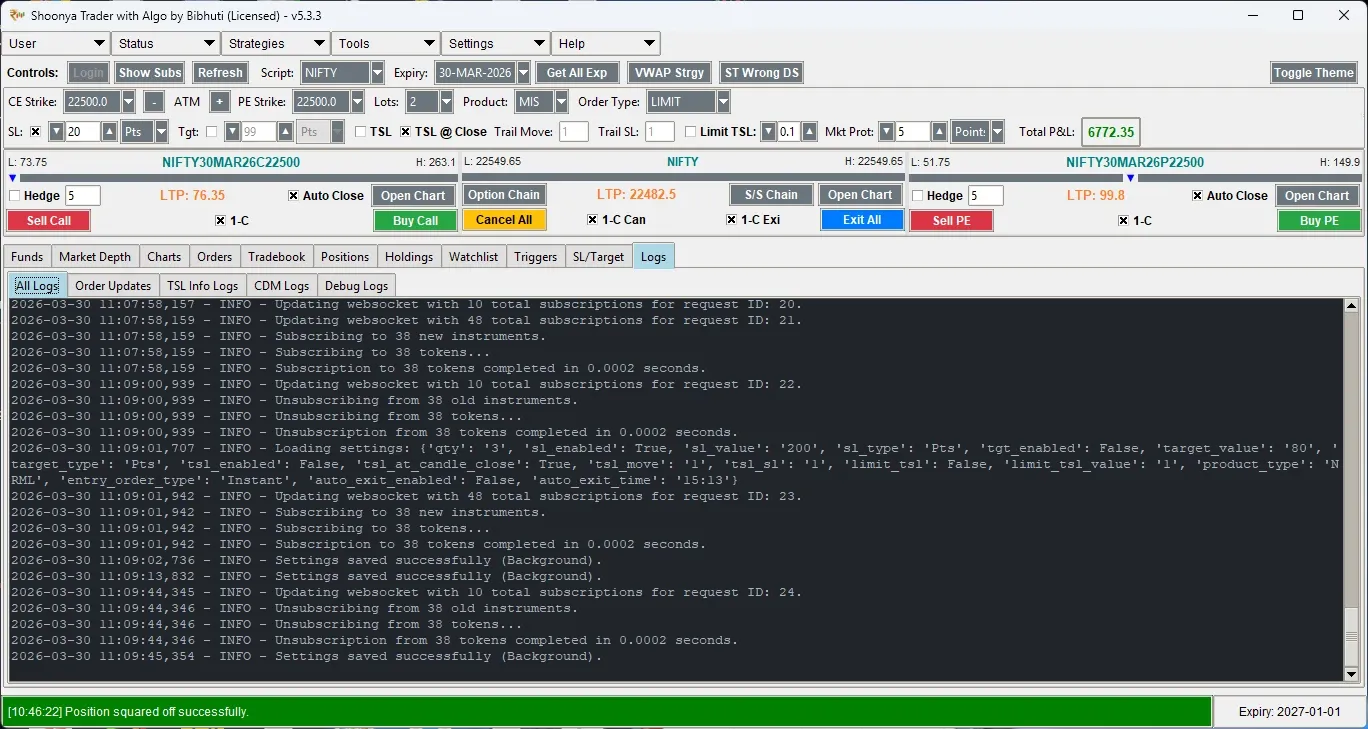Toggle Auto Close for NIFTY30MAR26P22500
The image size is (1368, 729).
[1198, 196]
